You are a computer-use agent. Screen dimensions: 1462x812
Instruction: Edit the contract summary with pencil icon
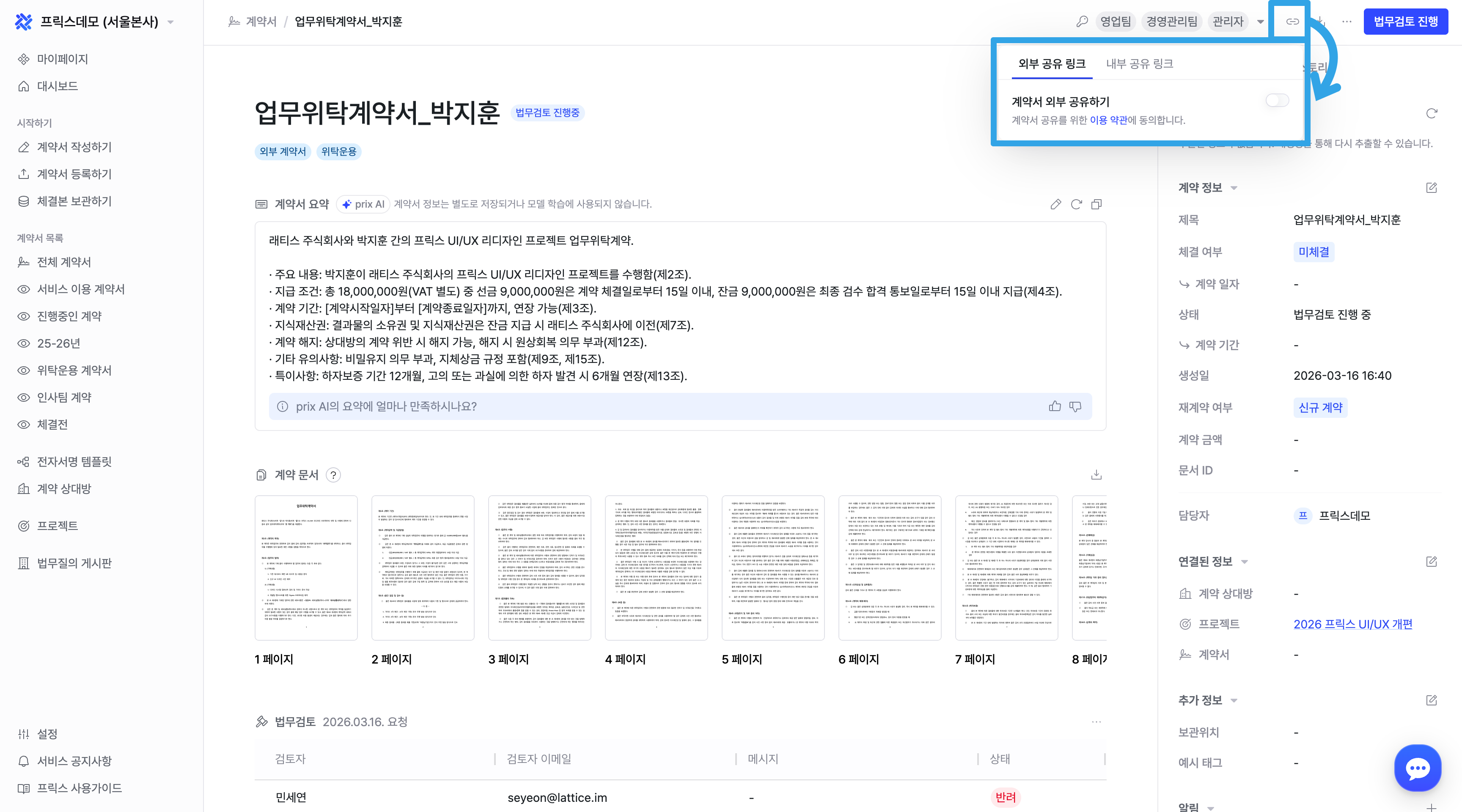[1055, 204]
